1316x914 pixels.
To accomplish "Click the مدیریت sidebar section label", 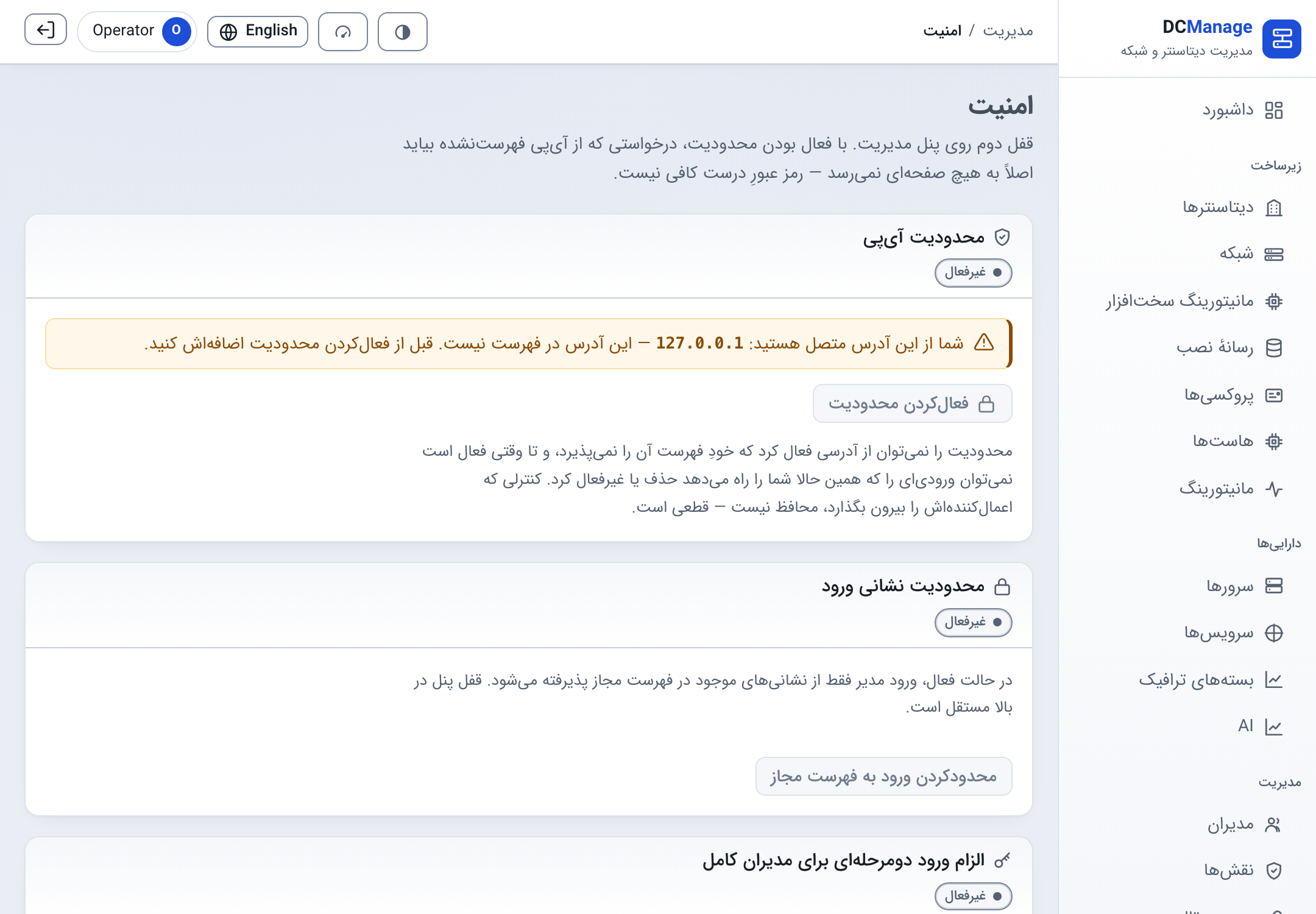I will 1280,782.
